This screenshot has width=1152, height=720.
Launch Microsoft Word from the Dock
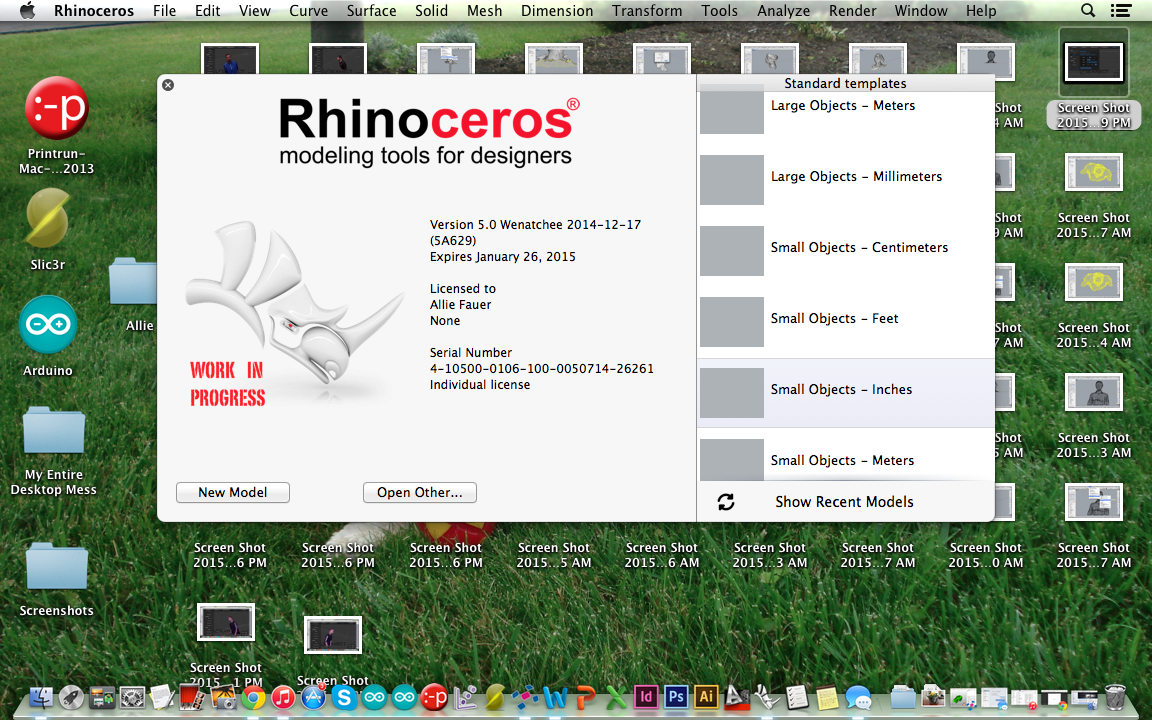[555, 698]
